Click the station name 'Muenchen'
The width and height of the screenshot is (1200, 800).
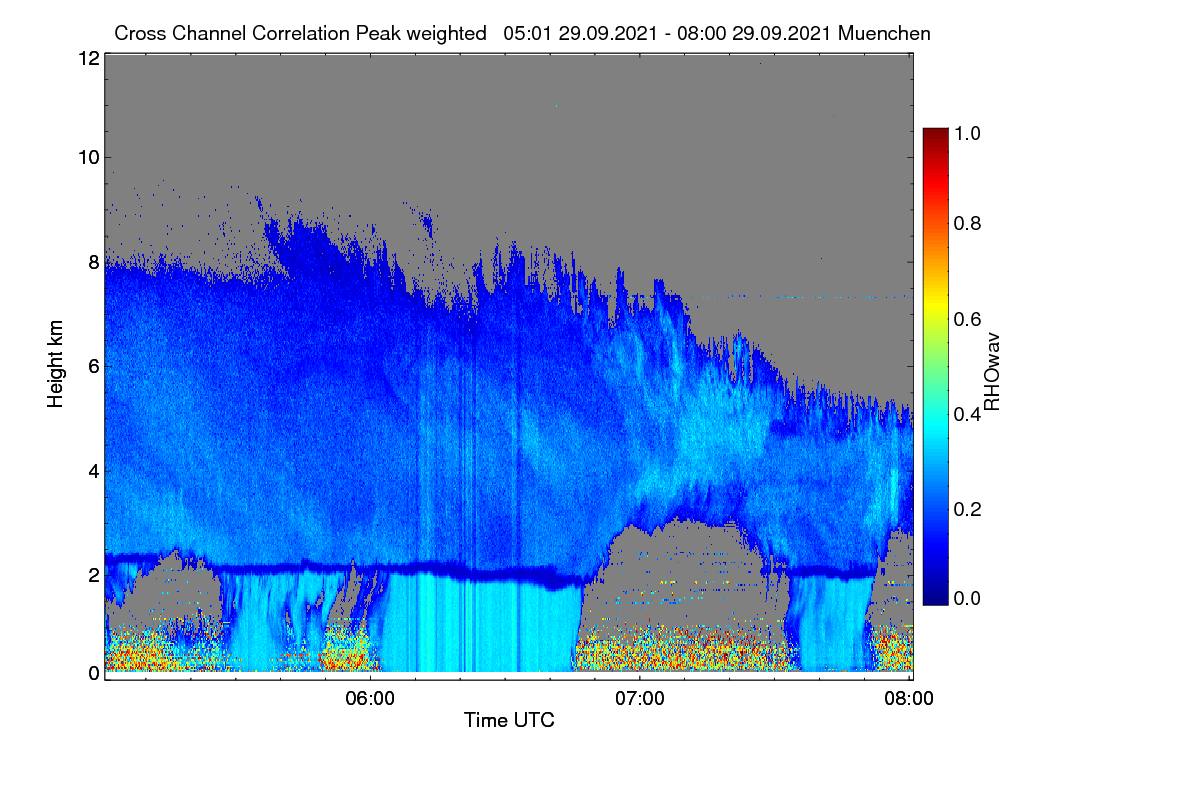[x=885, y=33]
